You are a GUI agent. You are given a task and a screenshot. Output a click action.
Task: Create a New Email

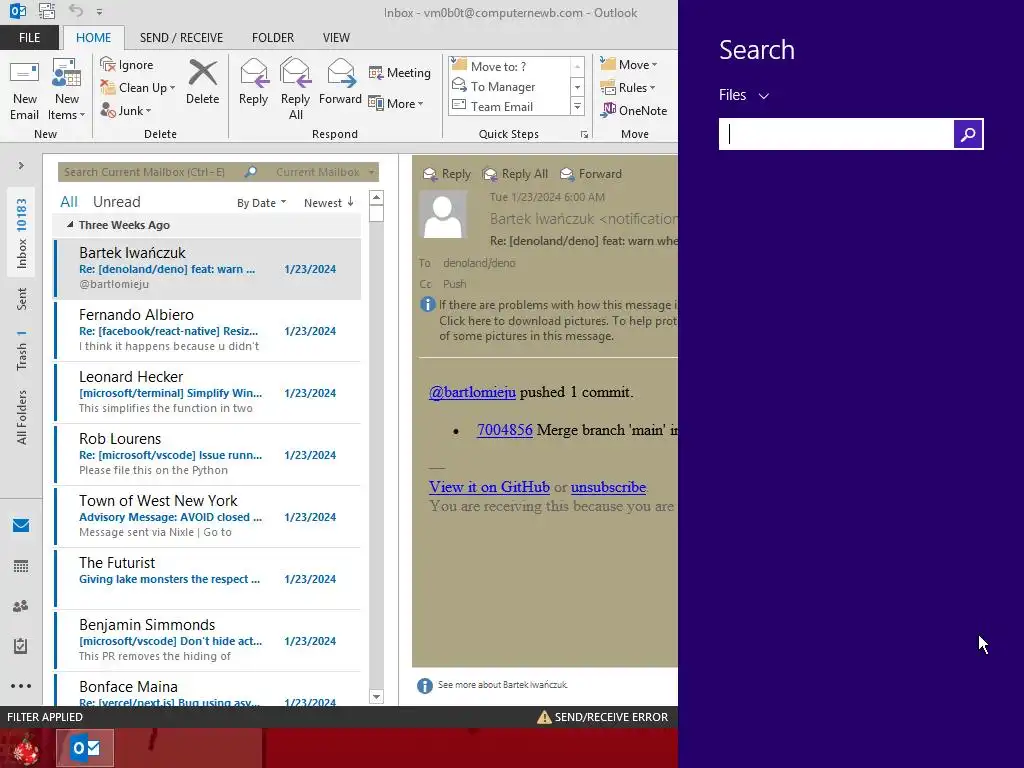pyautogui.click(x=25, y=90)
